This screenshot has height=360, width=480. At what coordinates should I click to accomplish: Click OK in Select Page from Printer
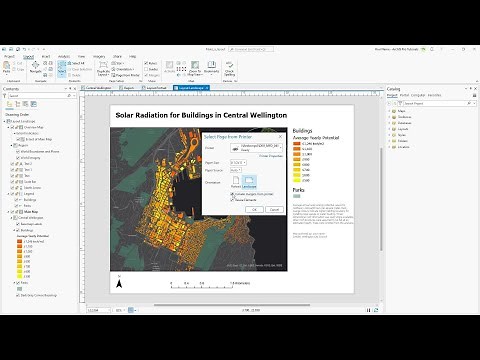pos(254,210)
